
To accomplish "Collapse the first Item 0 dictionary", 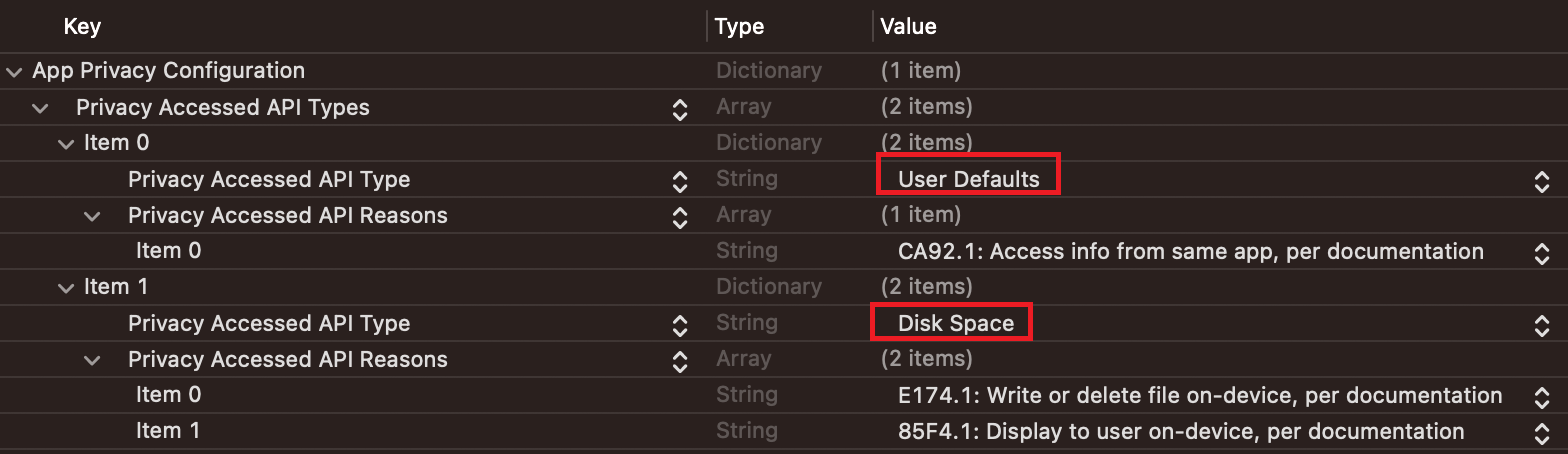I will [x=65, y=144].
